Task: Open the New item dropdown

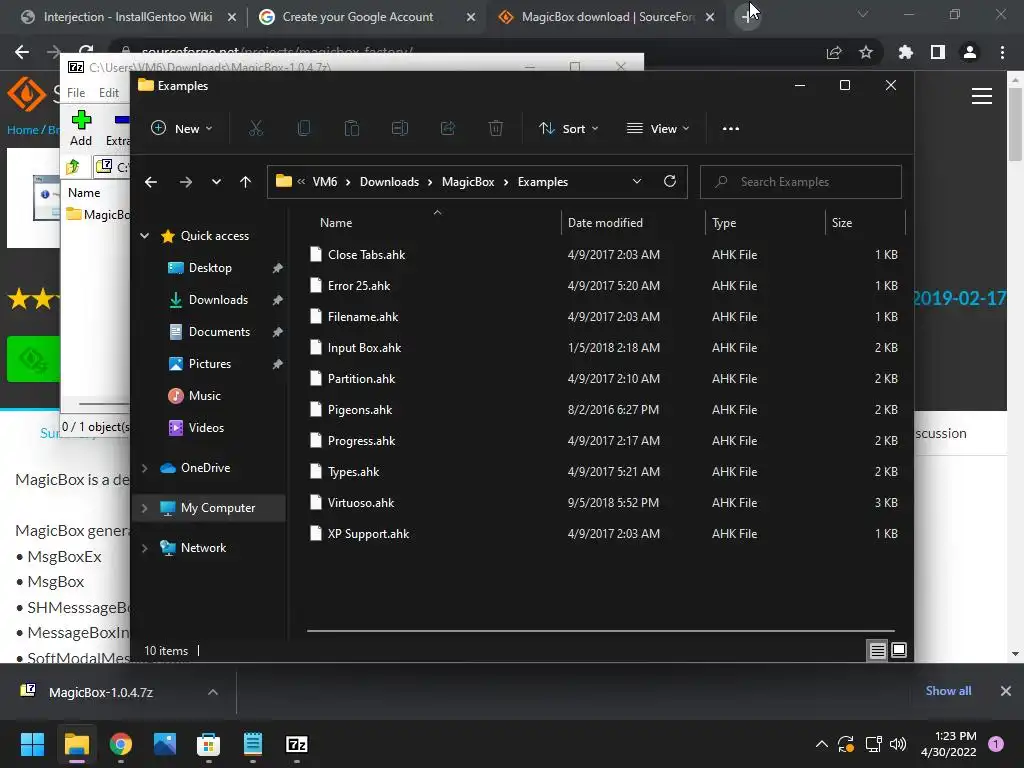Action: pos(182,129)
